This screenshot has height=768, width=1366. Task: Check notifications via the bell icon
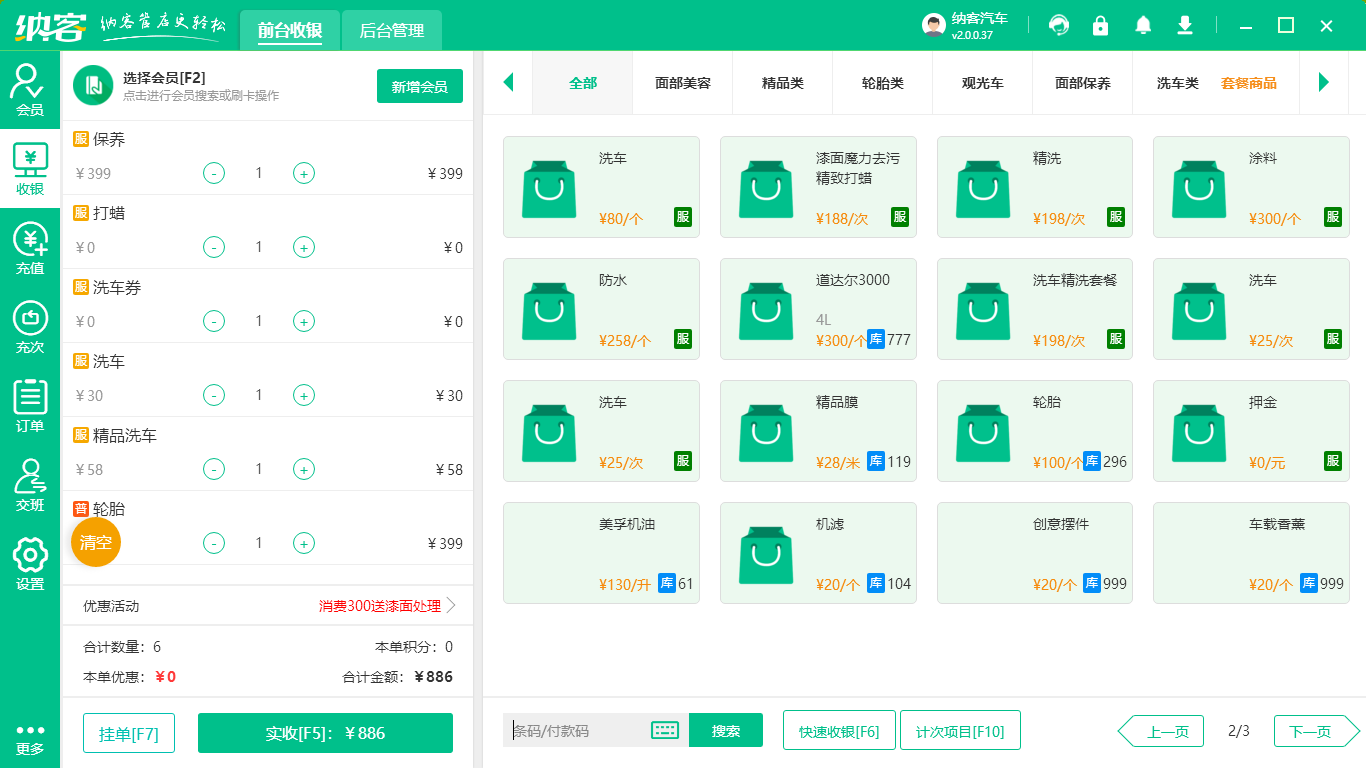tap(1142, 25)
